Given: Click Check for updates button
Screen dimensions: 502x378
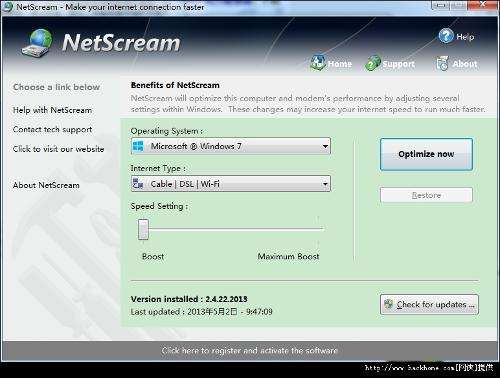Looking at the screenshot, I should [x=429, y=304].
